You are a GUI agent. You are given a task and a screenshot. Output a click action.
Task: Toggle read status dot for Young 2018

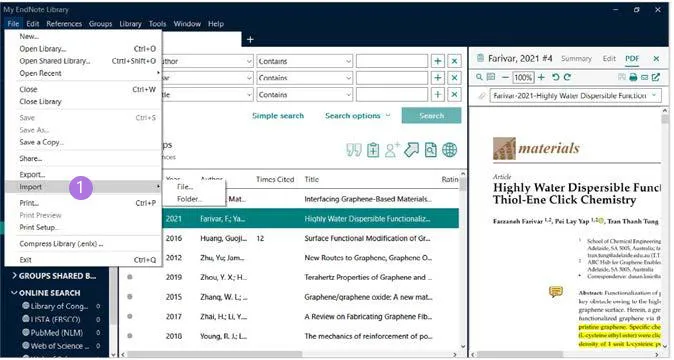click(129, 336)
